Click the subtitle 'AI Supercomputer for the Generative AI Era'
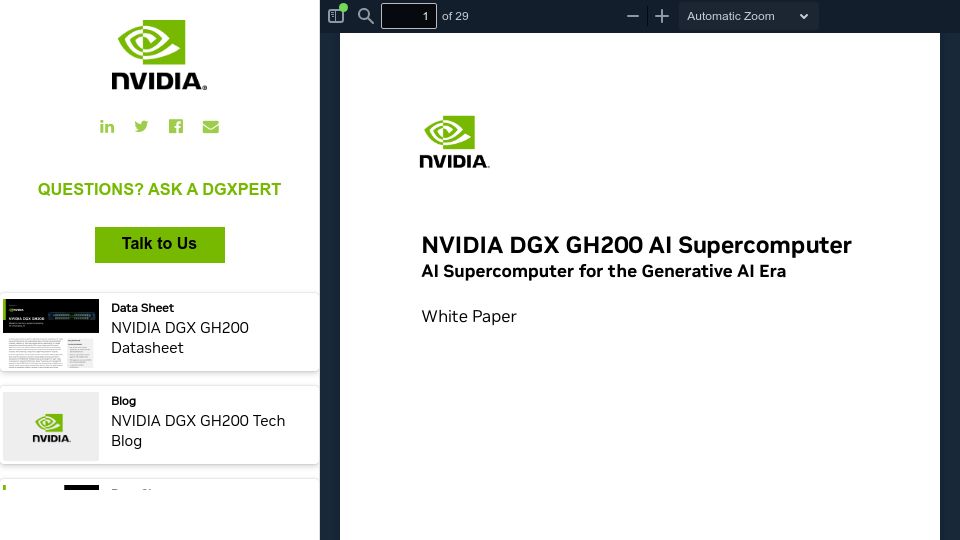Viewport: 960px width, 540px height. click(604, 271)
